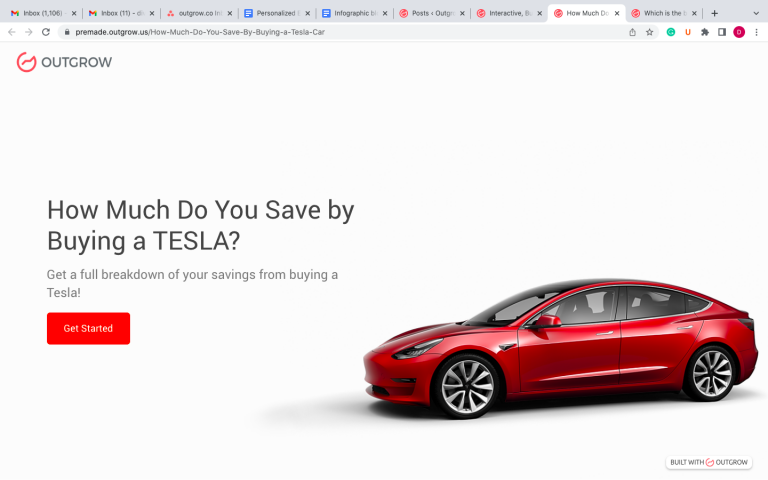Toggle the browser side panel
The height and width of the screenshot is (480, 768).
tap(722, 32)
